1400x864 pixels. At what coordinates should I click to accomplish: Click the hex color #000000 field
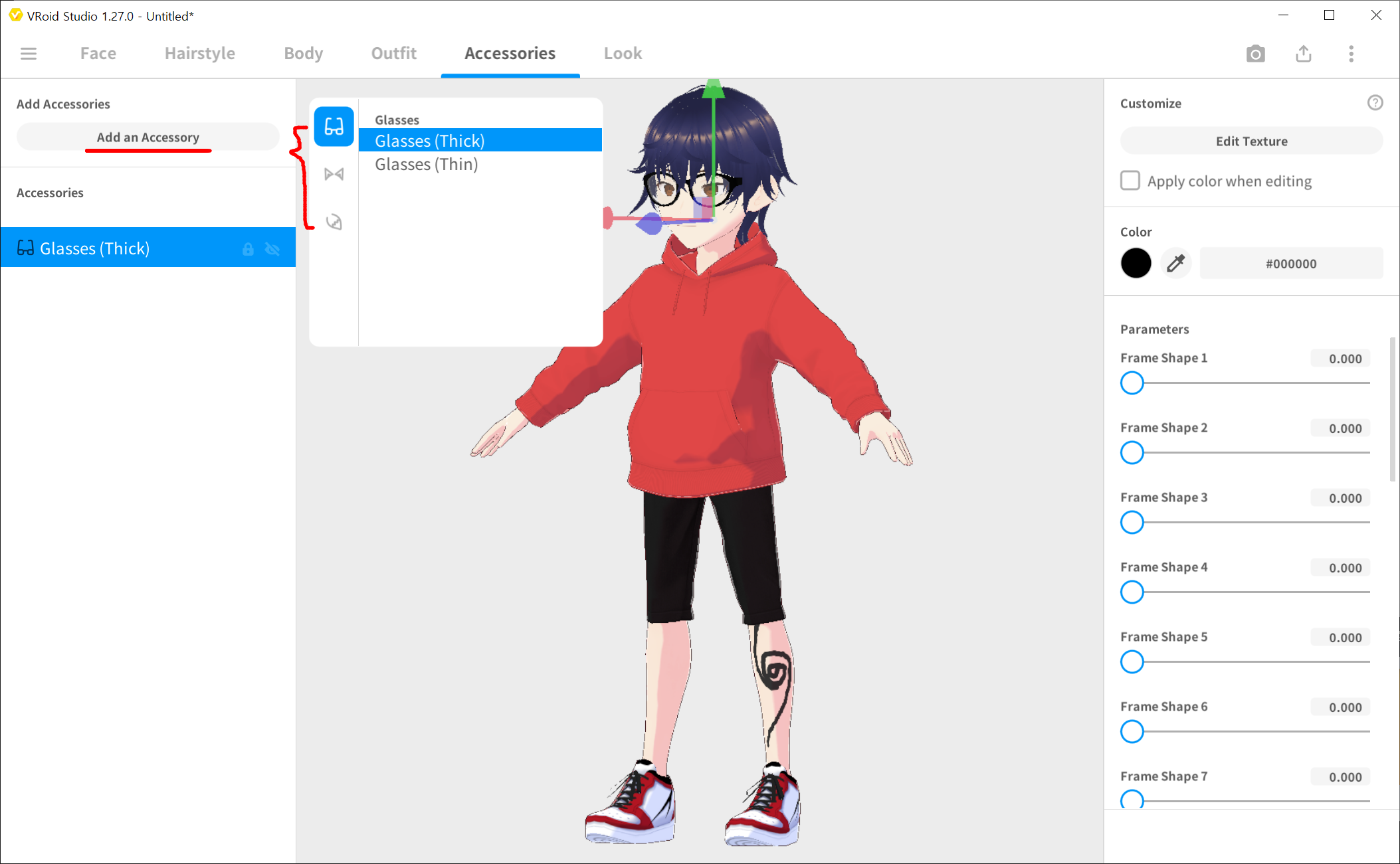click(x=1290, y=264)
